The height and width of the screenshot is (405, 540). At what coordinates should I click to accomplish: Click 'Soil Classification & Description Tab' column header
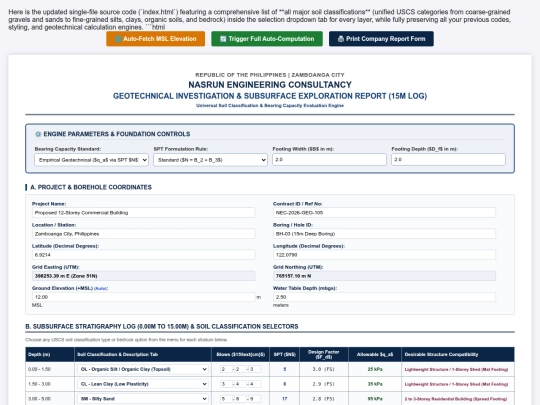[143, 354]
